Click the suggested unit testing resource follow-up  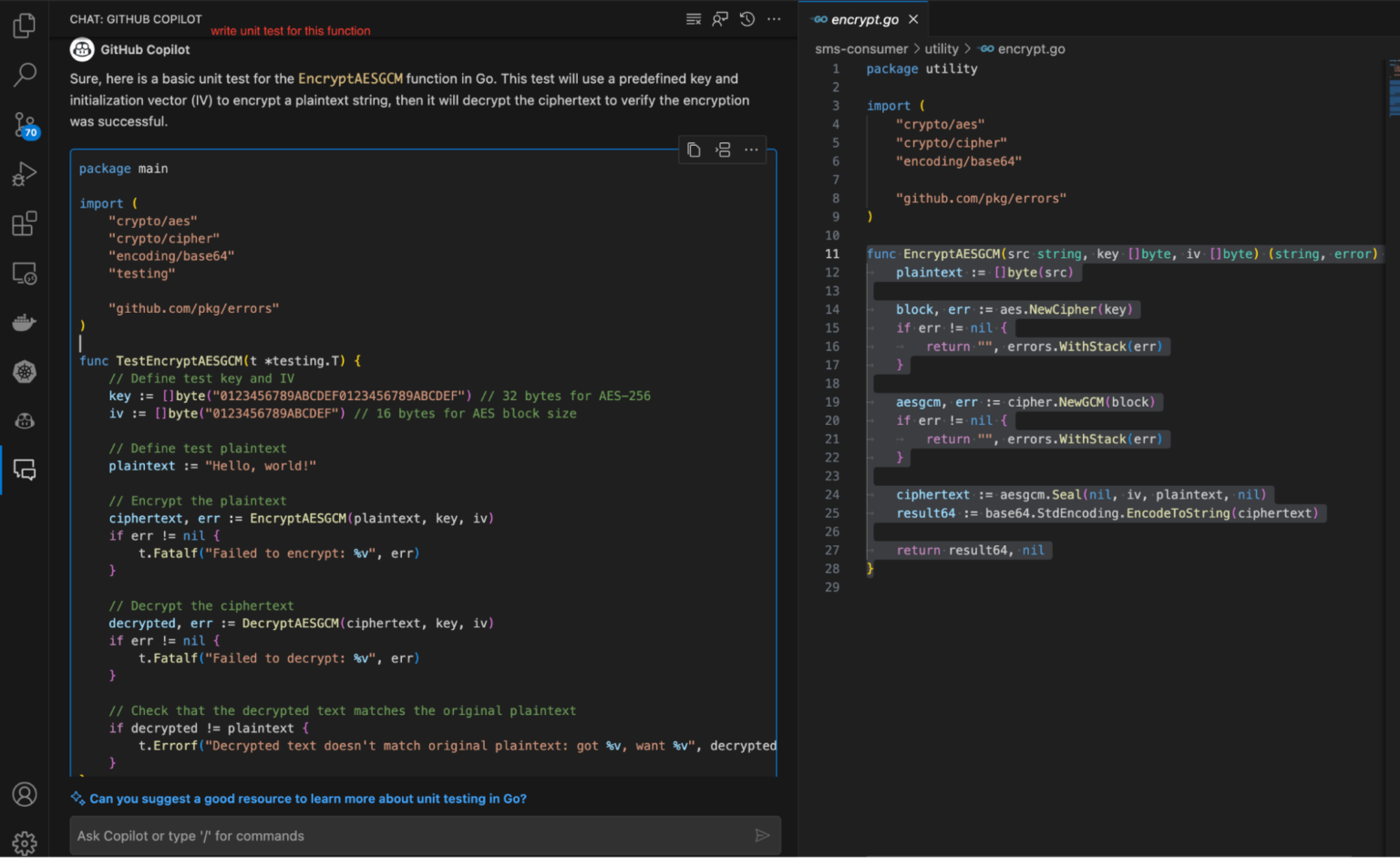[x=308, y=799]
